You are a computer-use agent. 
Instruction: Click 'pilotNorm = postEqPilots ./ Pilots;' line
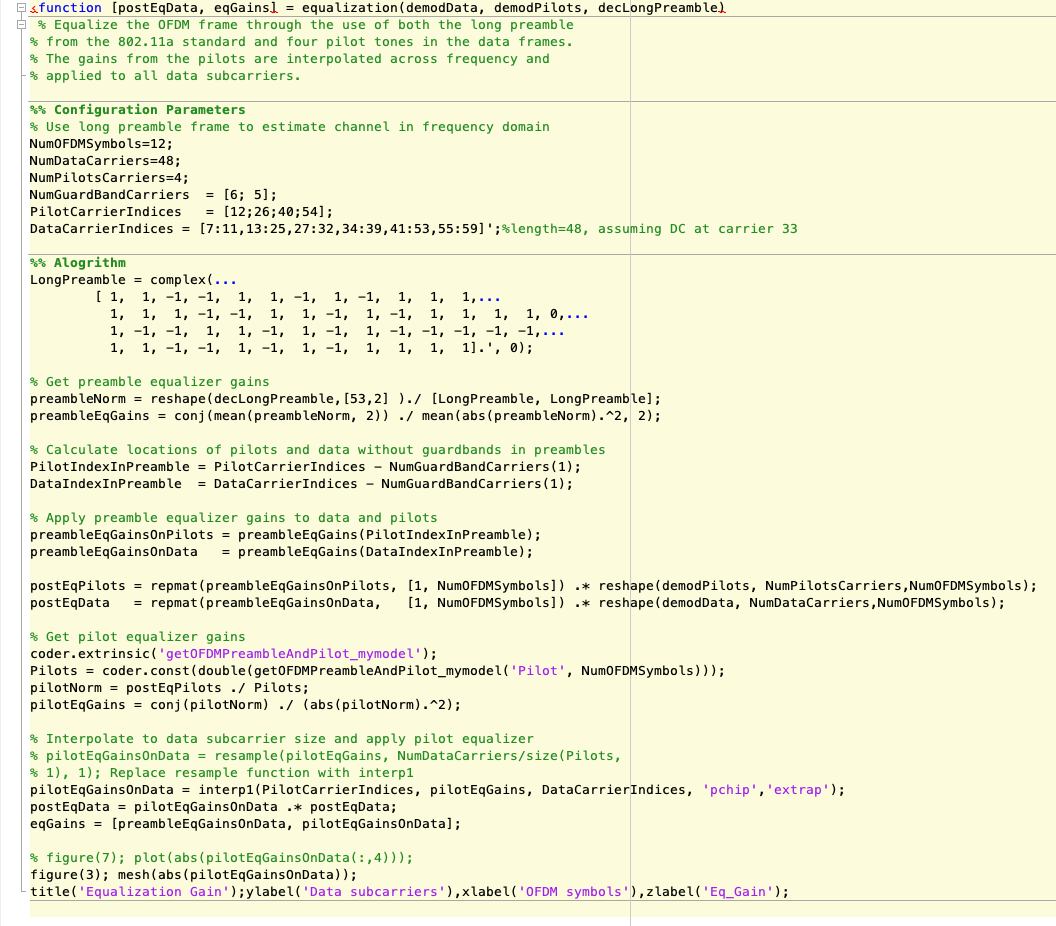169,688
